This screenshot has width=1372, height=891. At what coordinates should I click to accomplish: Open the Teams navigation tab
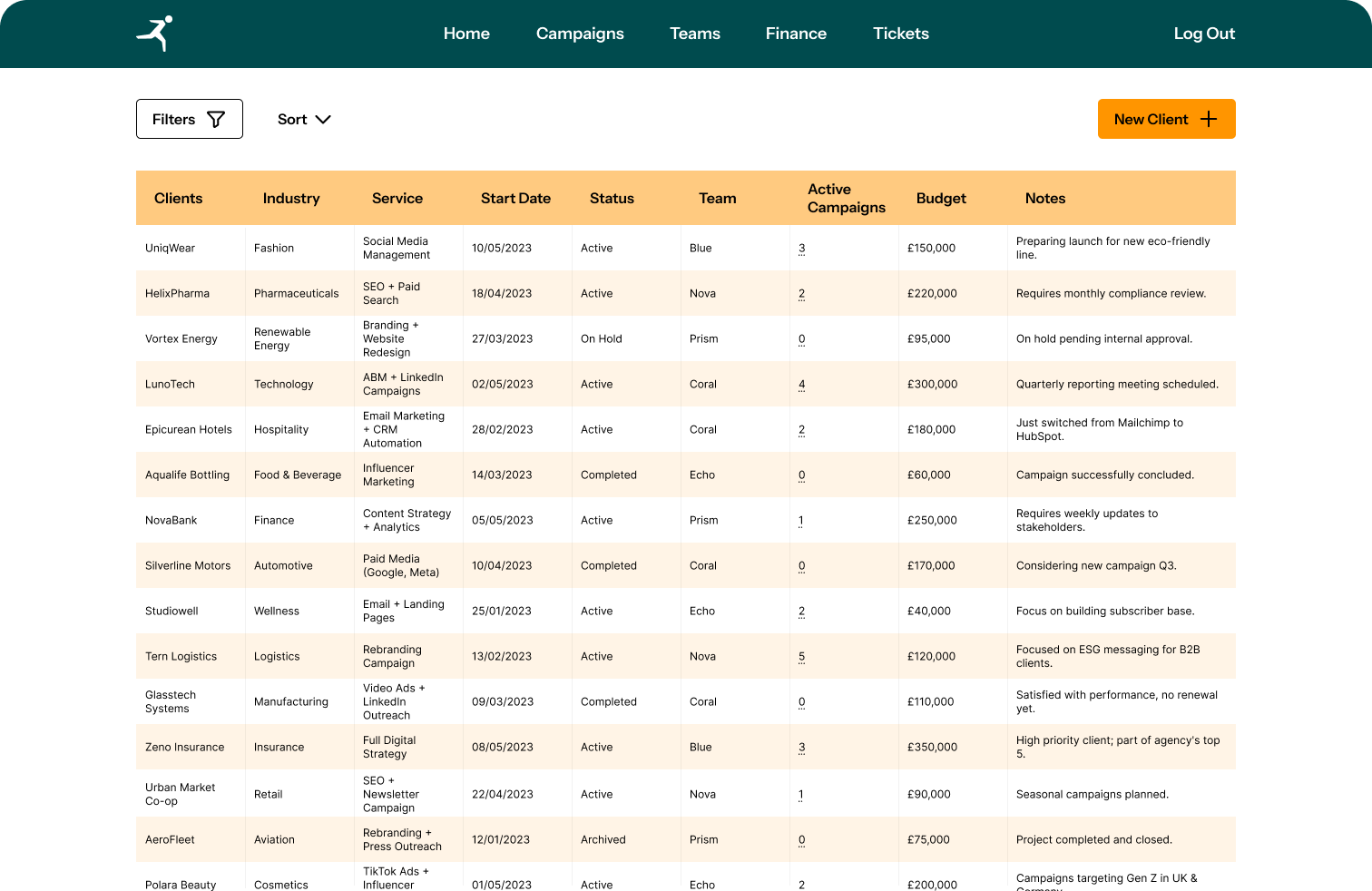pyautogui.click(x=695, y=34)
